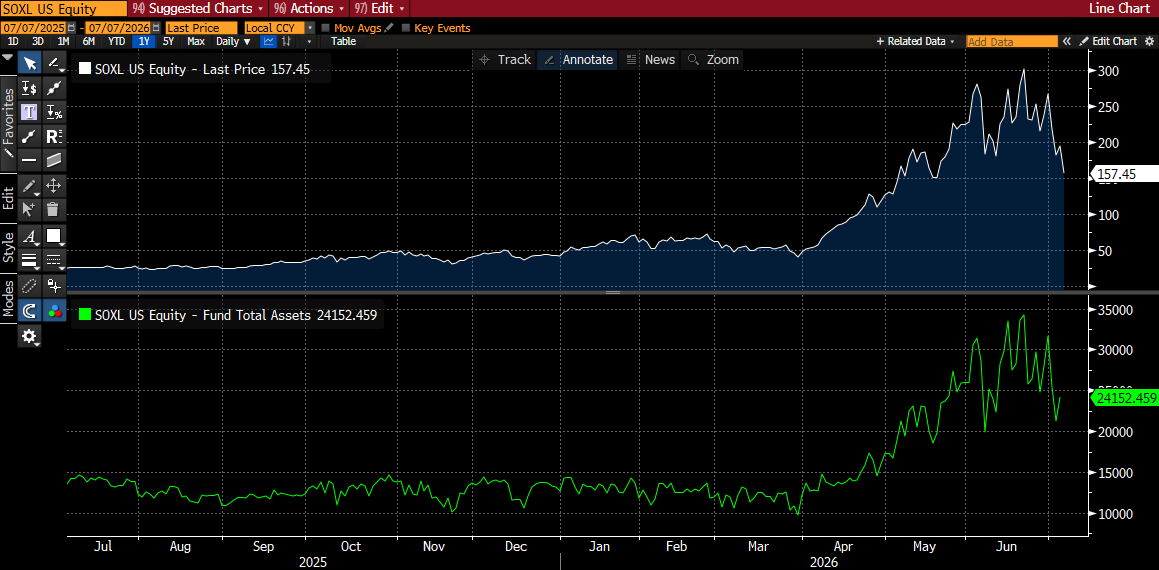The height and width of the screenshot is (570, 1159).
Task: Select the regression (R) annotation tool
Action: 54,136
